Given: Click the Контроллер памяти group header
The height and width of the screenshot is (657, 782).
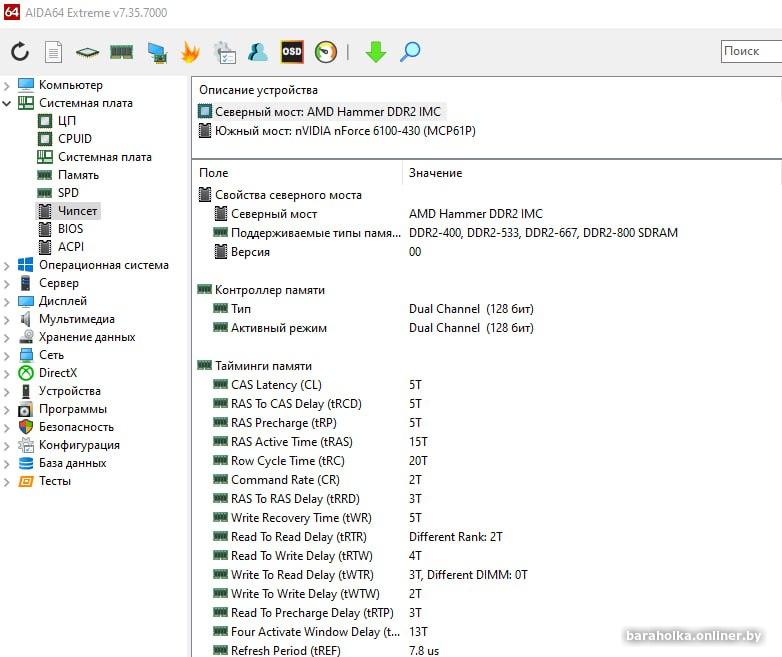Looking at the screenshot, I should coord(270,289).
